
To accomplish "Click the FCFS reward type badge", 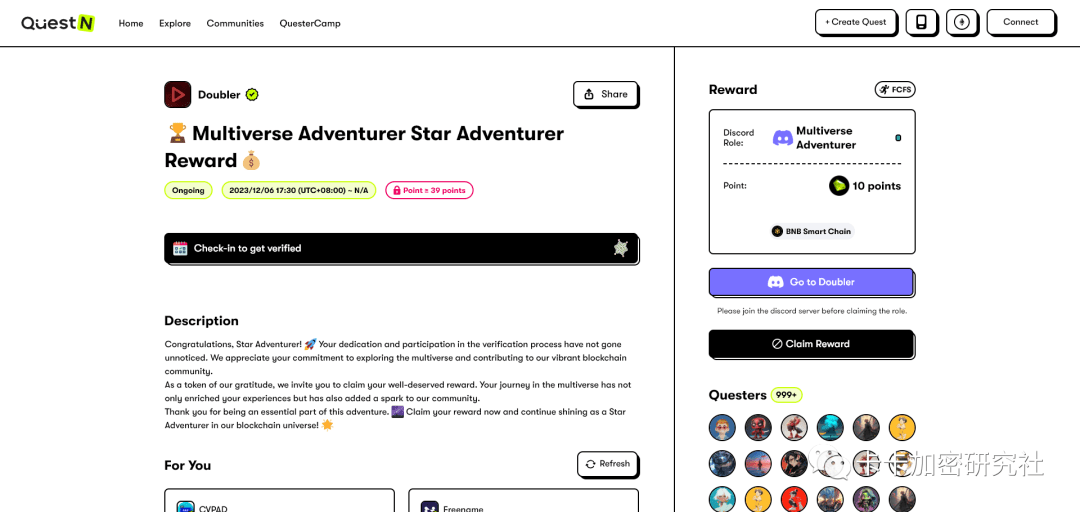I will (895, 90).
